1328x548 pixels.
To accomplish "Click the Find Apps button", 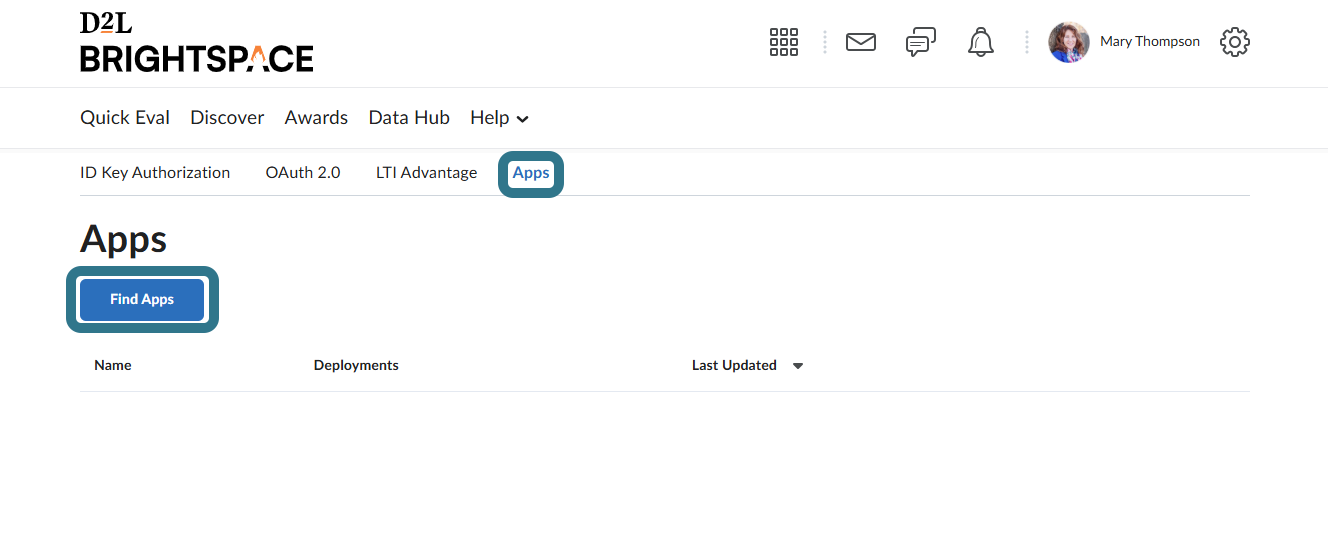I will 142,300.
